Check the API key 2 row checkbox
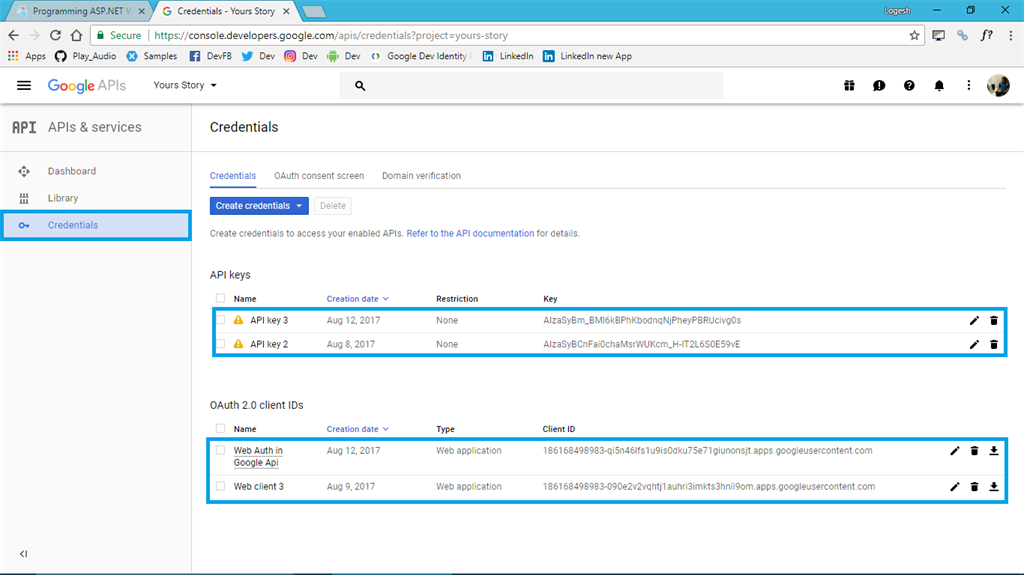The image size is (1024, 575). (x=220, y=344)
